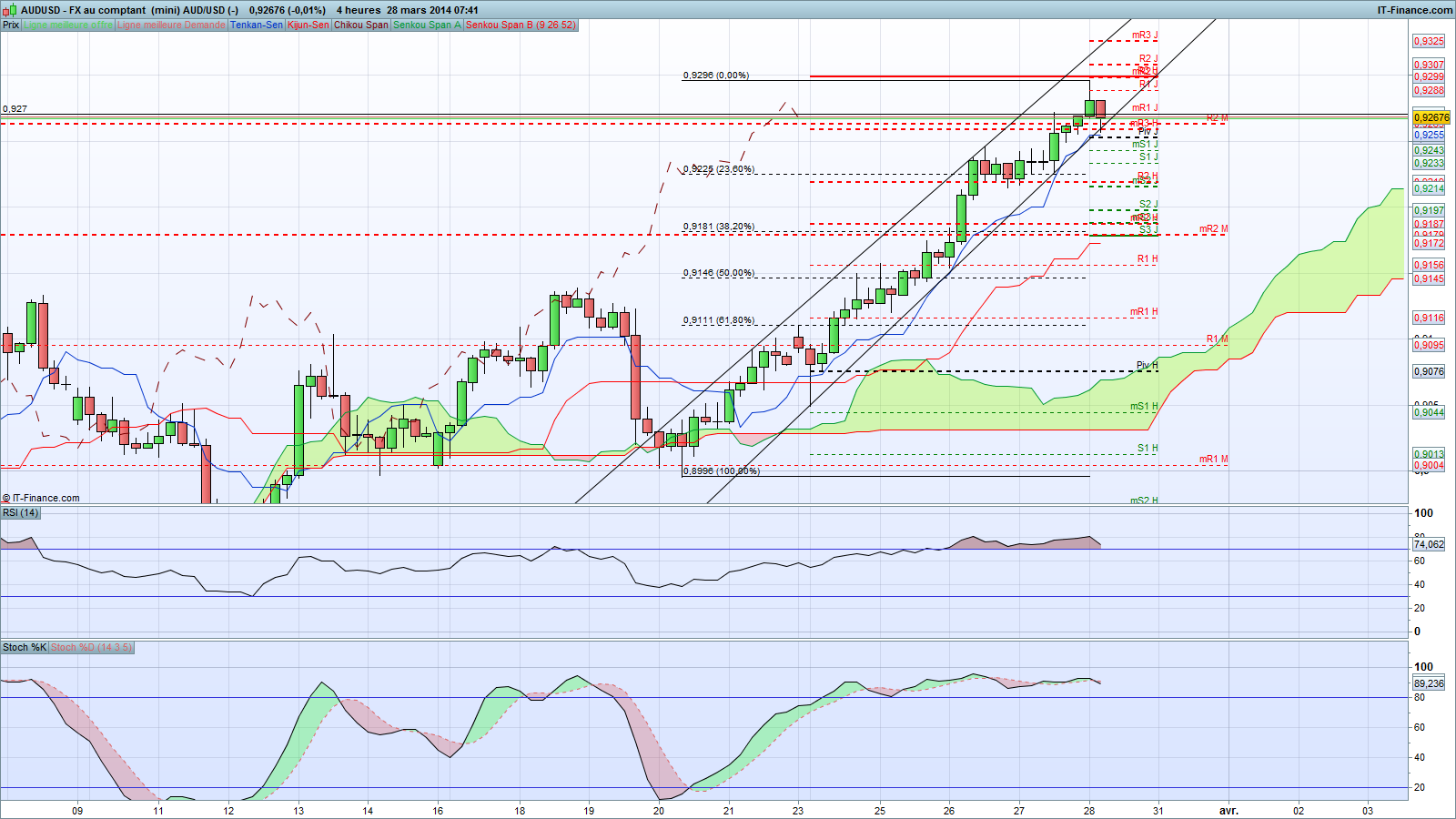This screenshot has width=1456, height=819.
Task: Click the Stochastic value tag 89,236
Action: (x=1429, y=683)
